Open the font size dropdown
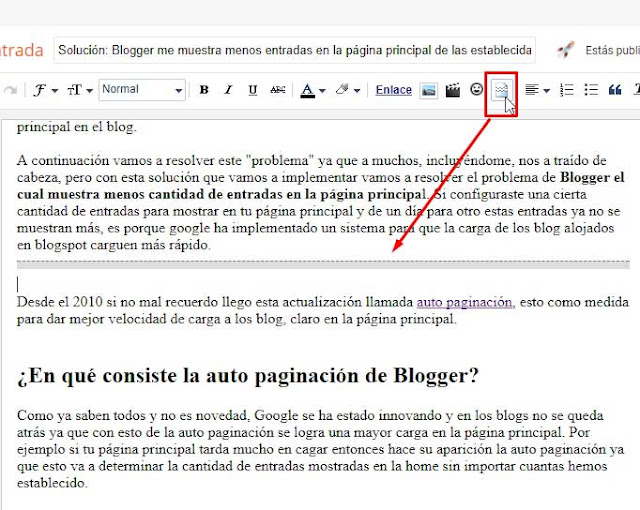The image size is (640, 510). [80, 90]
